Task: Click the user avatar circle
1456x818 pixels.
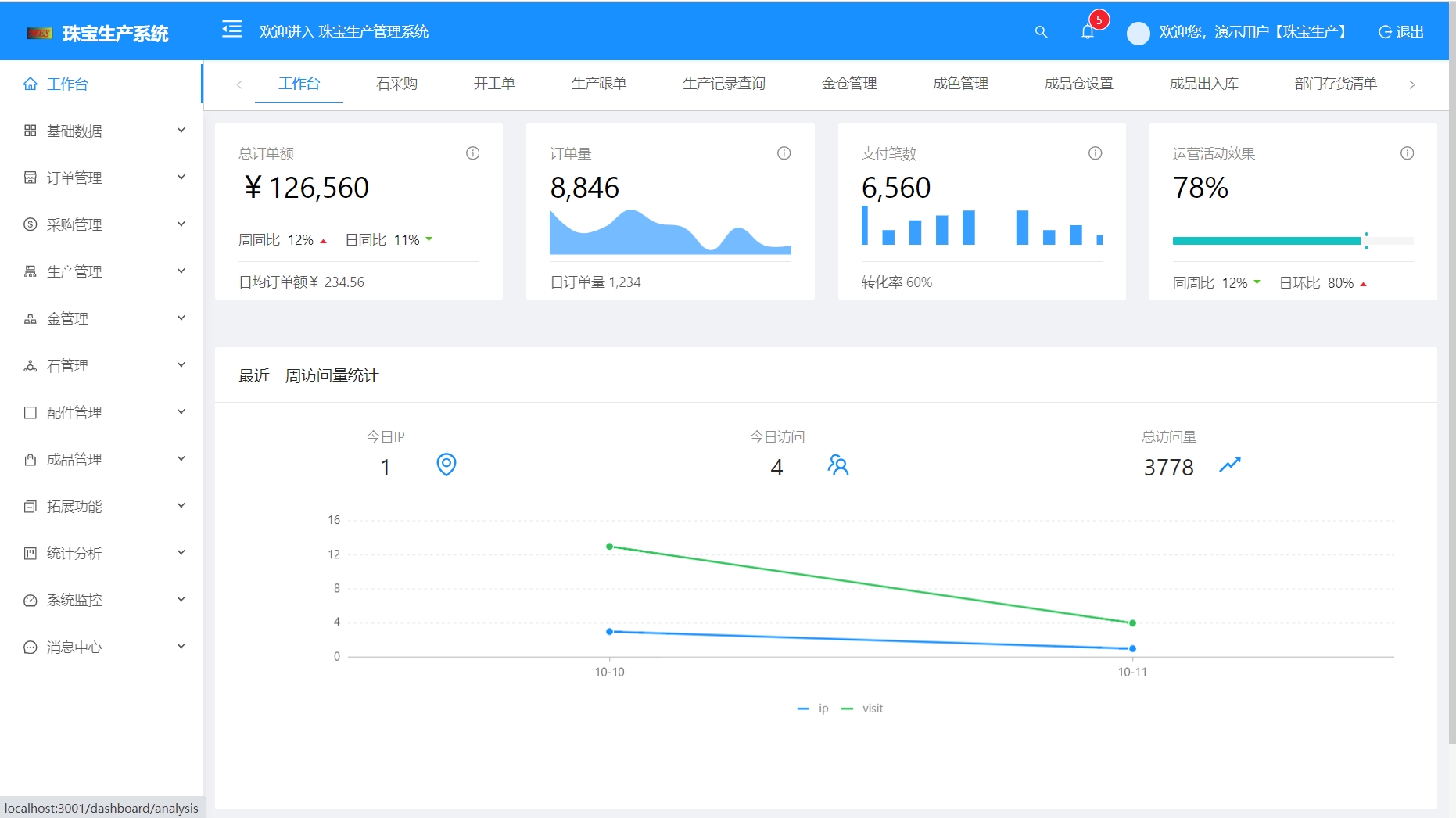Action: (x=1138, y=33)
